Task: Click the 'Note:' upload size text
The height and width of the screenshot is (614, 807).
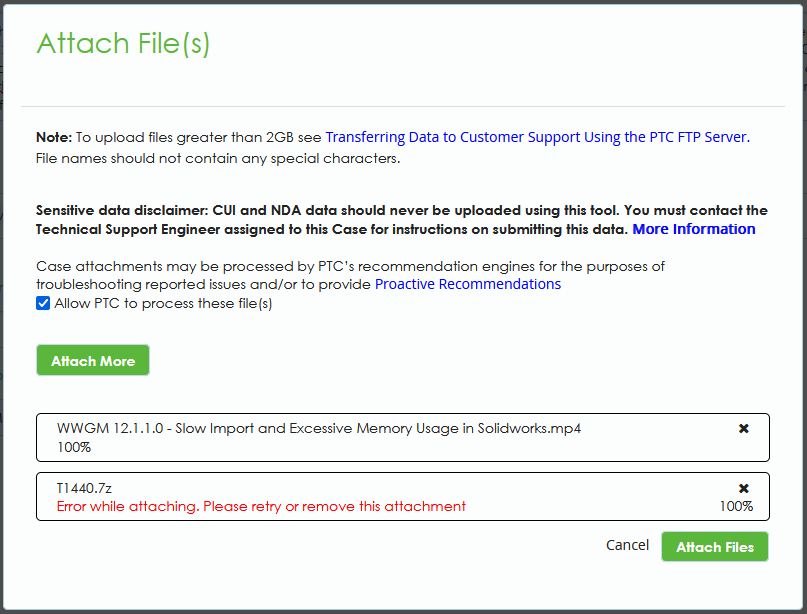Action: (180, 137)
